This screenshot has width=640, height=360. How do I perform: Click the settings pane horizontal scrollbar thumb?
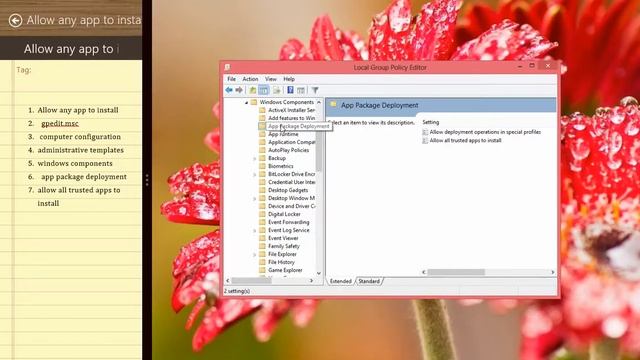point(456,272)
